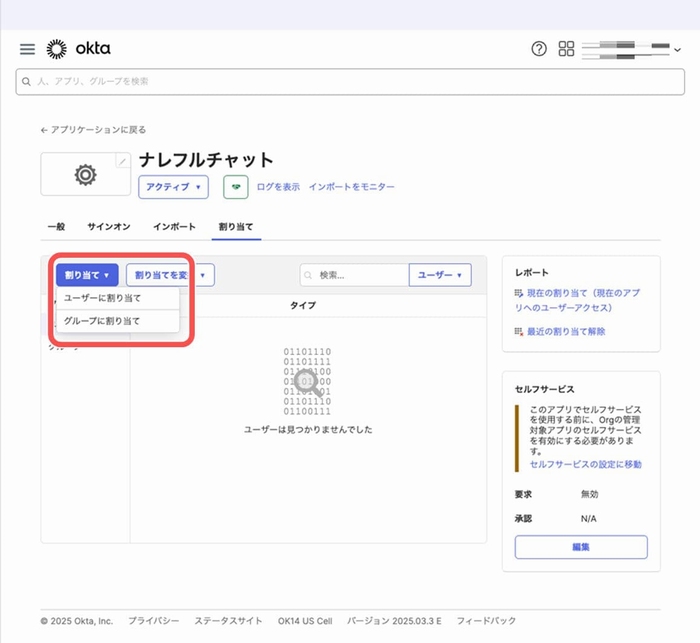Viewport: 700px width, 643px height.
Task: Go to セルフサービスの設定に移動 link
Action: [585, 464]
